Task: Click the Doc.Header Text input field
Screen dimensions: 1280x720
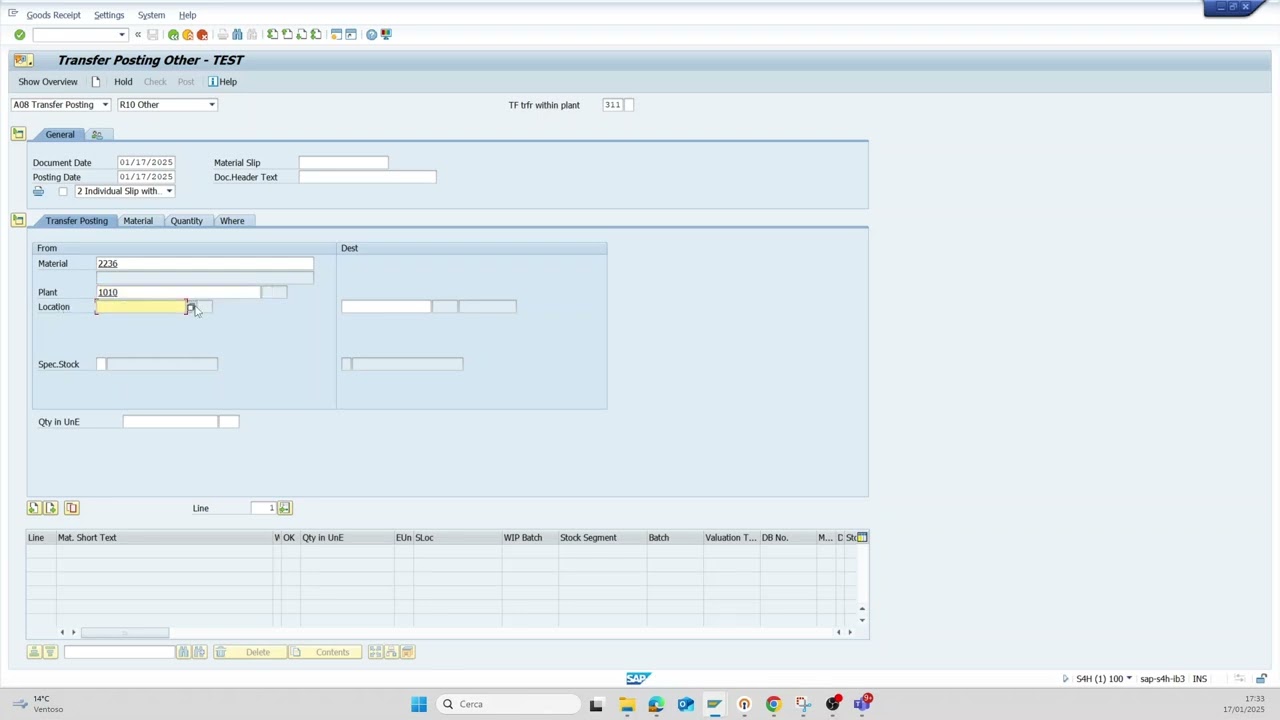Action: [367, 177]
